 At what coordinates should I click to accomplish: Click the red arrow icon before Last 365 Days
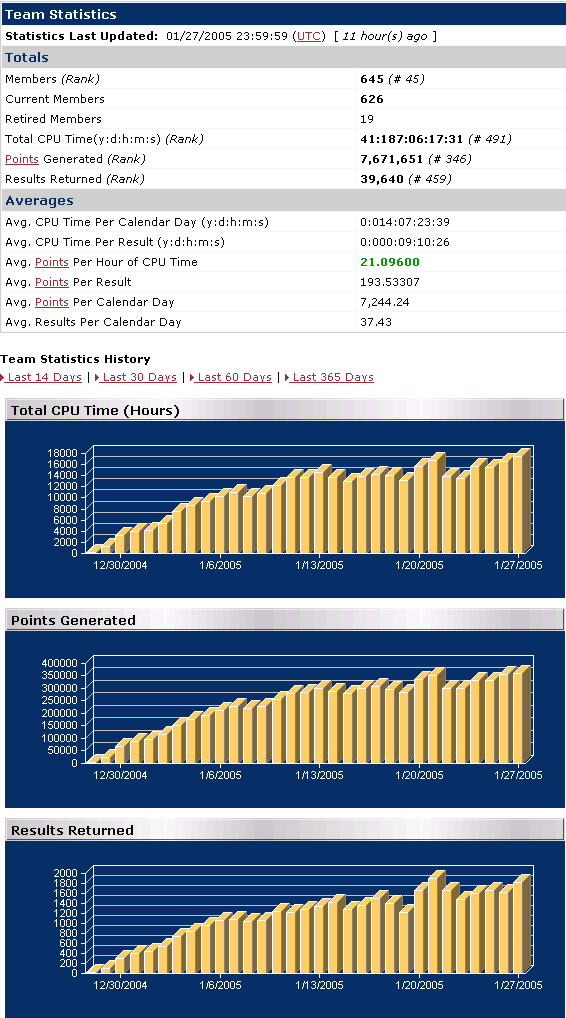287,377
